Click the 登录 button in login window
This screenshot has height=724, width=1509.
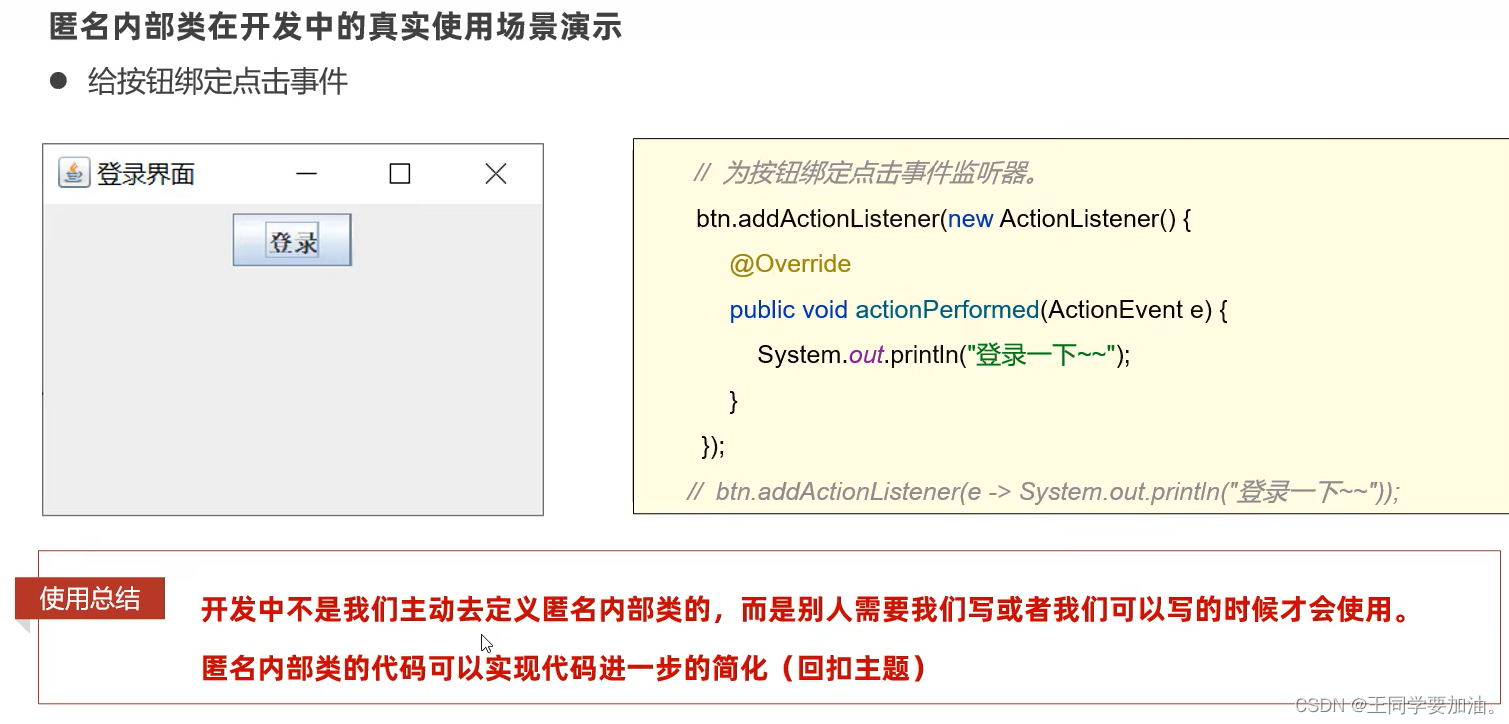click(x=292, y=240)
